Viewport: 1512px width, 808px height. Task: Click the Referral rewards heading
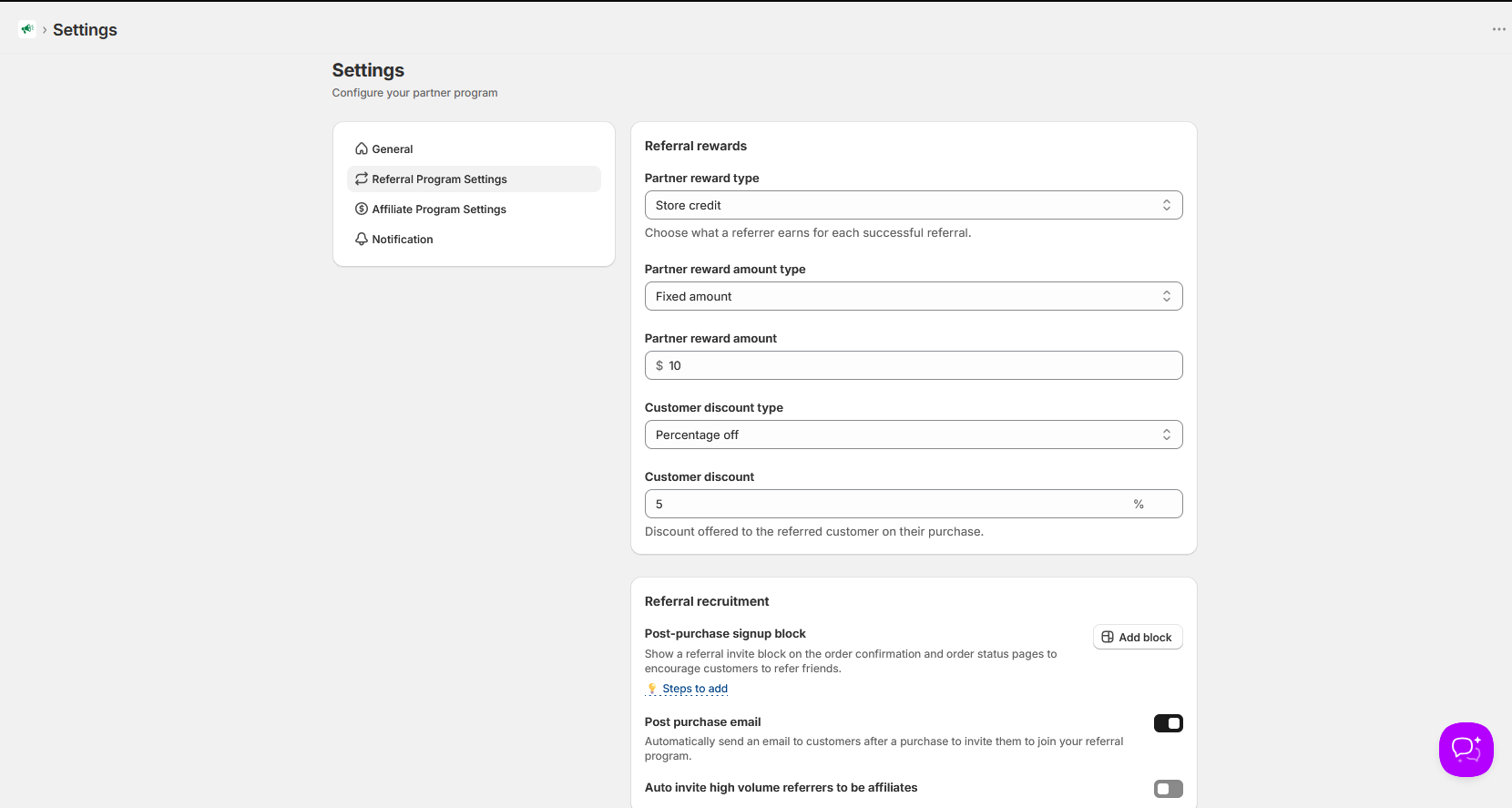click(696, 146)
